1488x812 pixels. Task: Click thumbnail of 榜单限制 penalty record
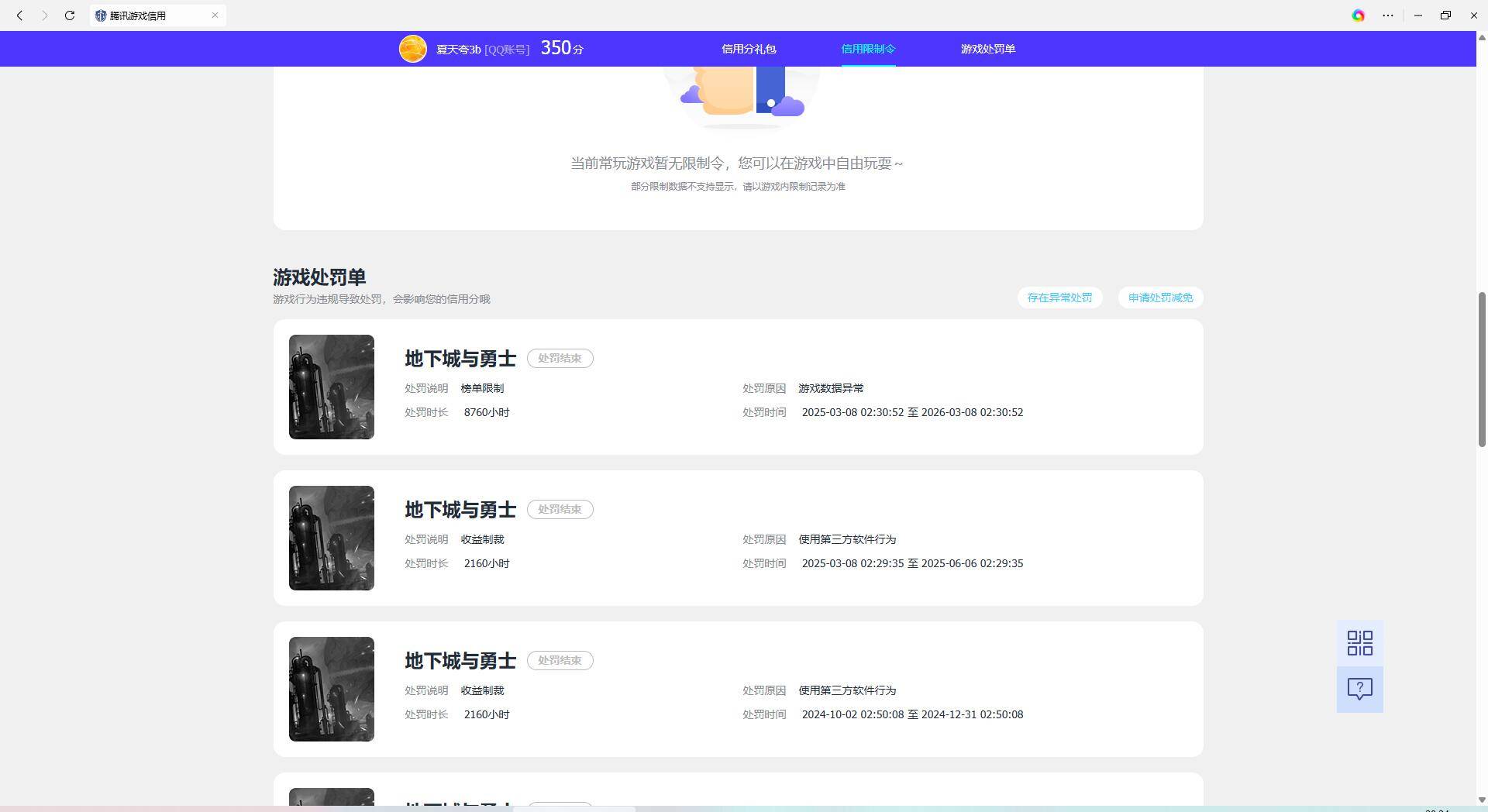[332, 387]
